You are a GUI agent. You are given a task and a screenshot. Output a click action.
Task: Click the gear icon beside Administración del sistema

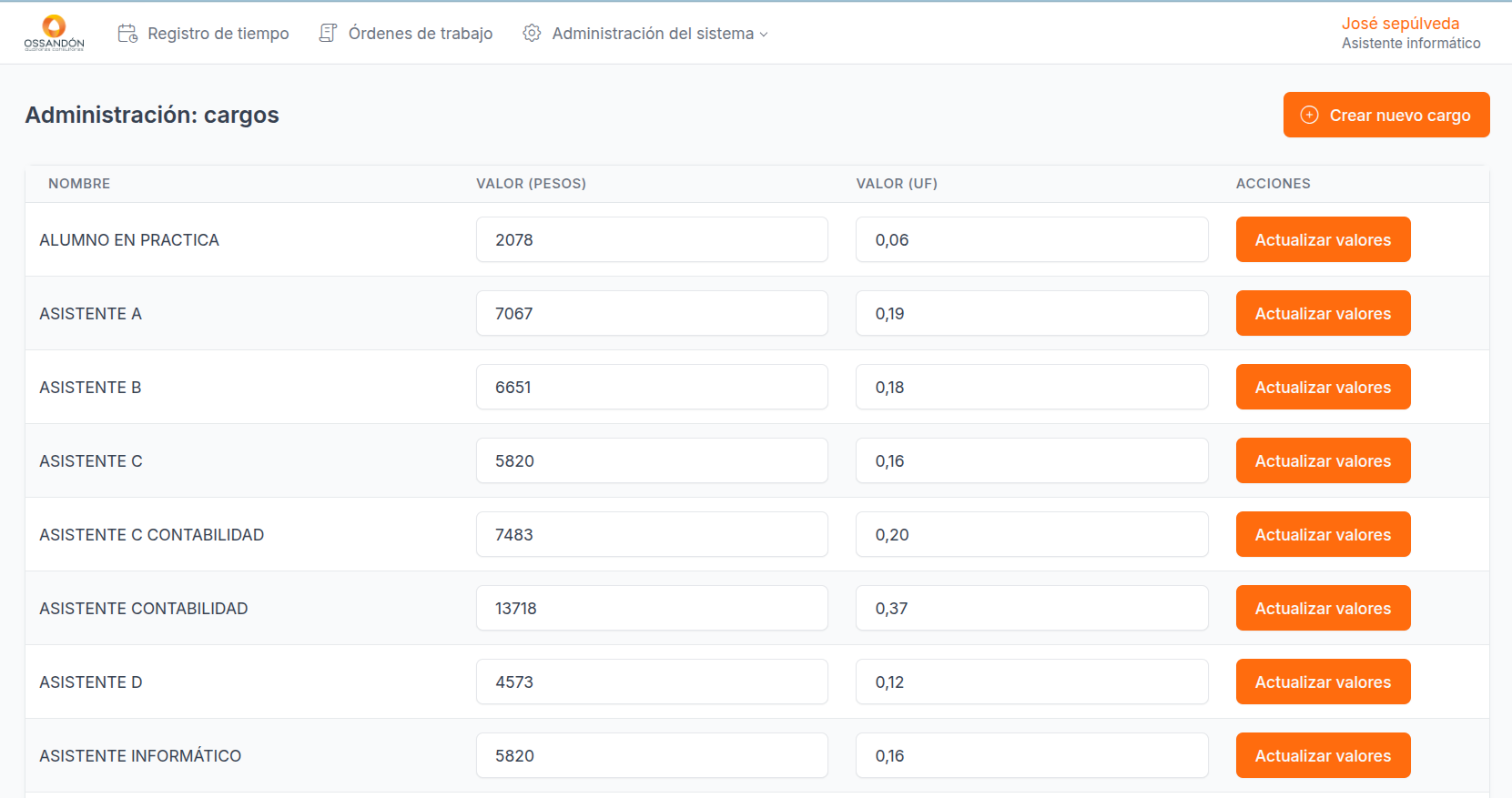pyautogui.click(x=532, y=34)
